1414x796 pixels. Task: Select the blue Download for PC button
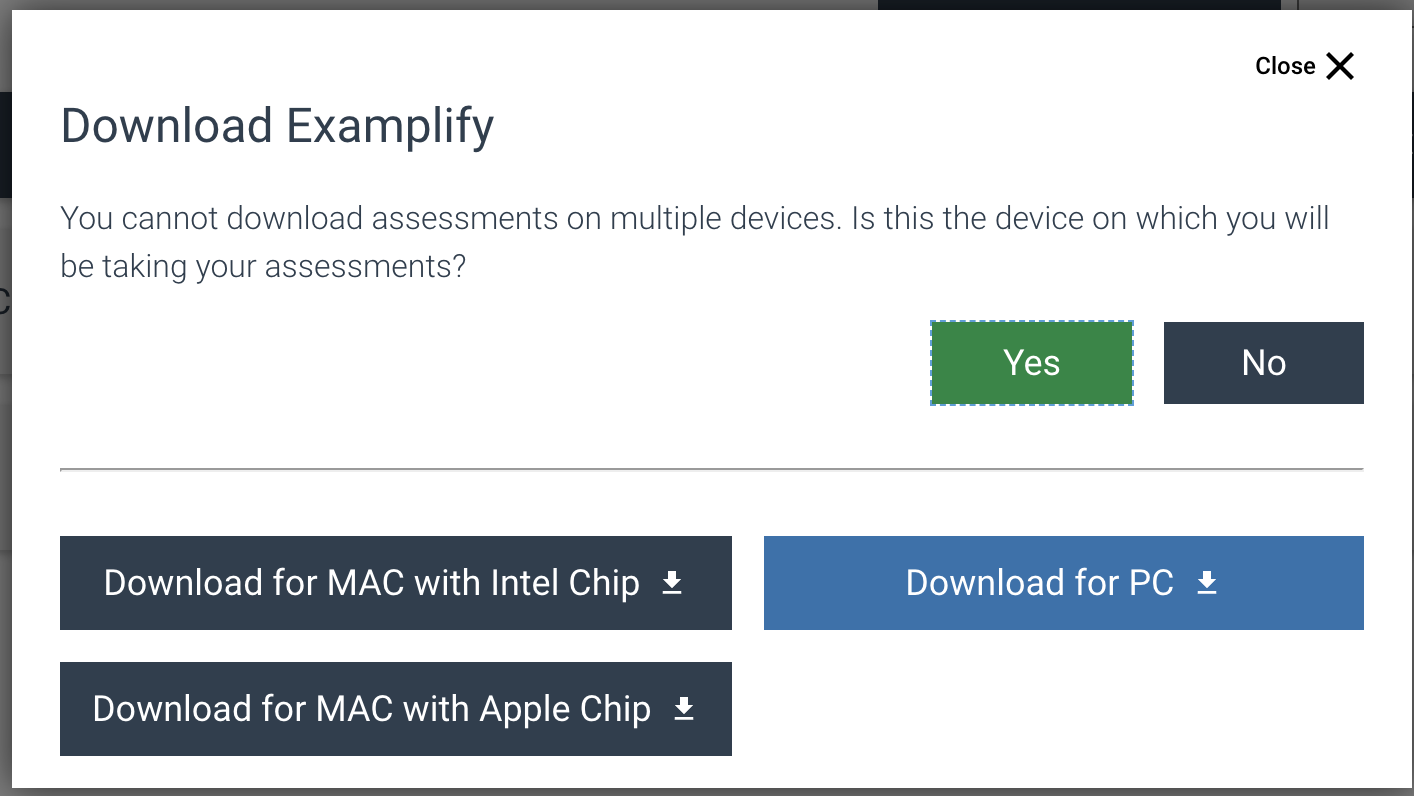coord(1064,583)
